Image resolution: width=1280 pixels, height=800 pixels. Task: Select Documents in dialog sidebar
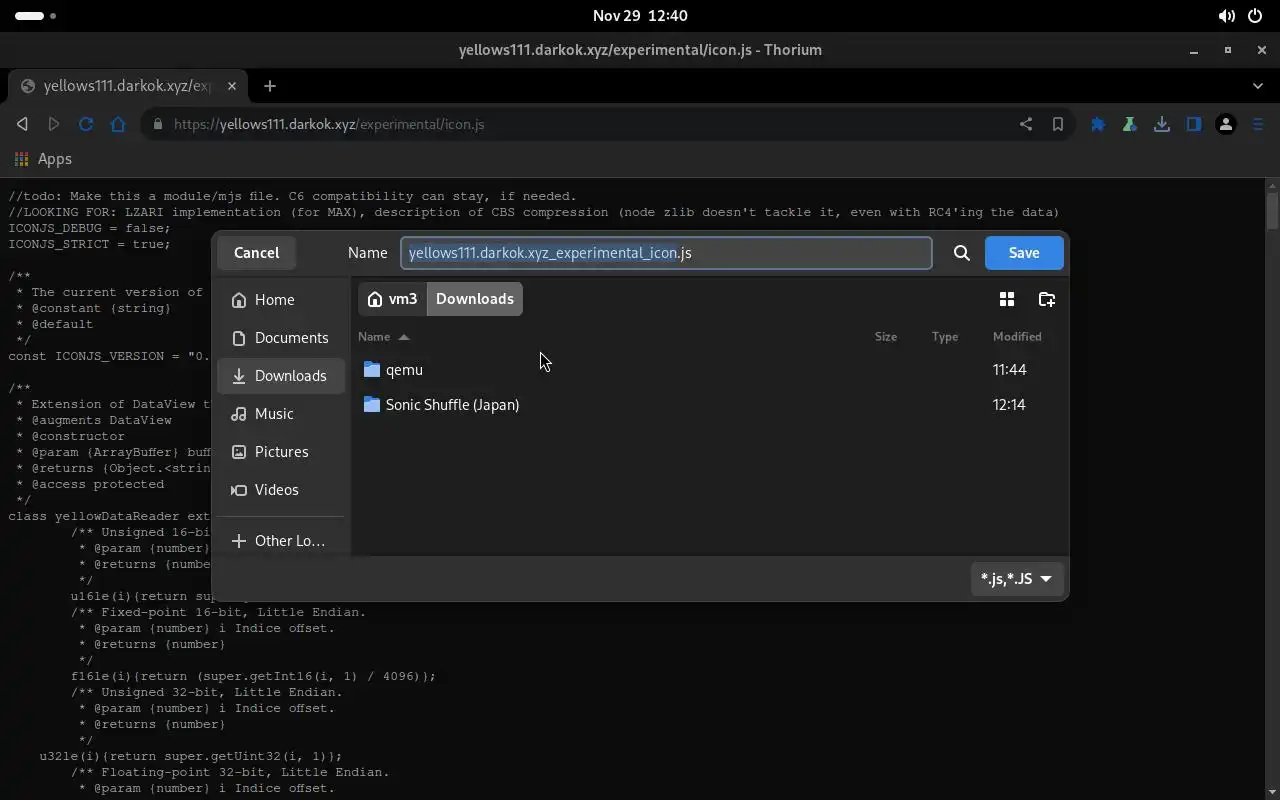pyautogui.click(x=282, y=338)
